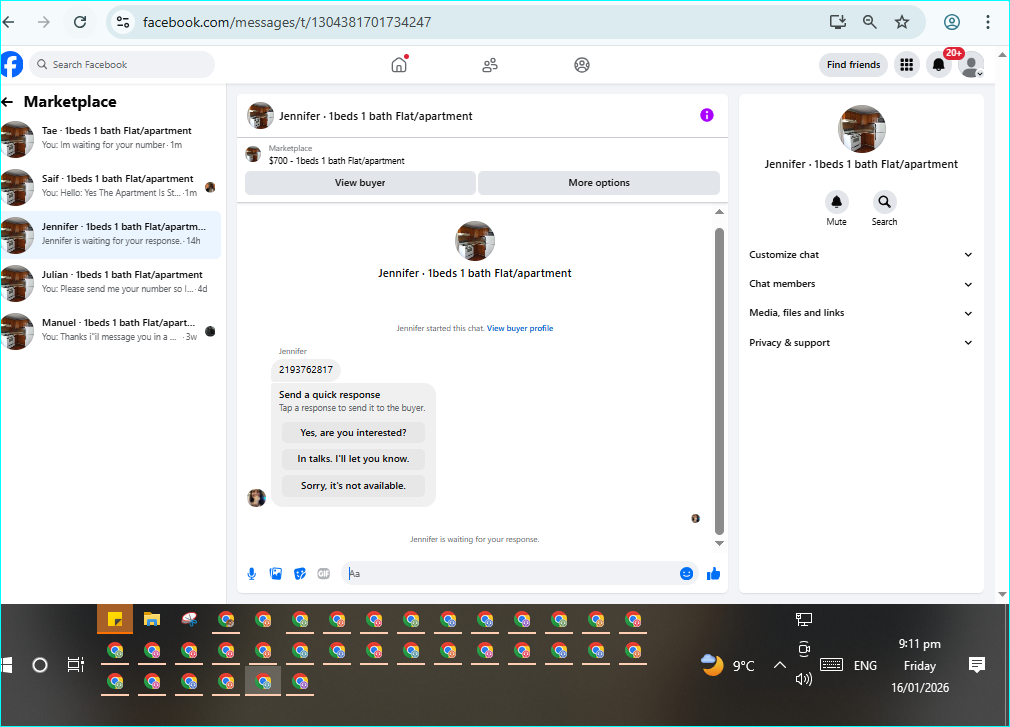Click Jennifer's avatar beside quick responses
Image resolution: width=1010 pixels, height=727 pixels.
point(256,498)
